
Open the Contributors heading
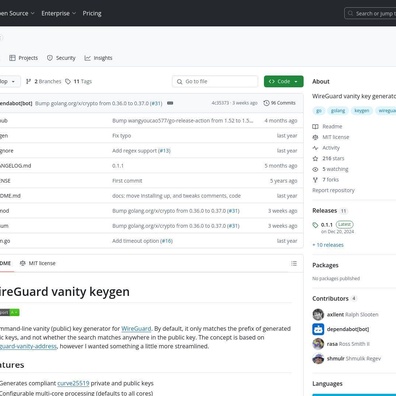pos(330,299)
